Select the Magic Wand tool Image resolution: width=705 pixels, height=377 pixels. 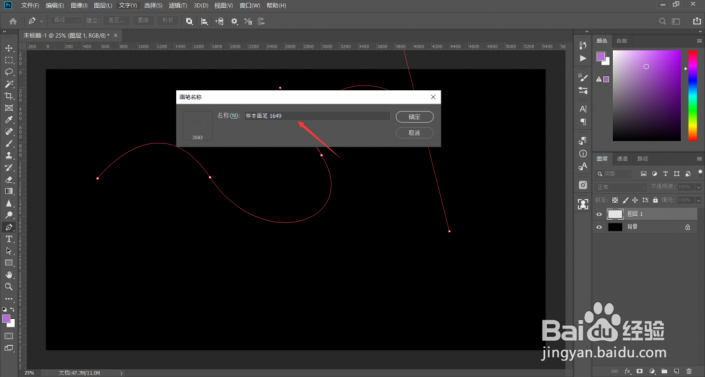(9, 84)
